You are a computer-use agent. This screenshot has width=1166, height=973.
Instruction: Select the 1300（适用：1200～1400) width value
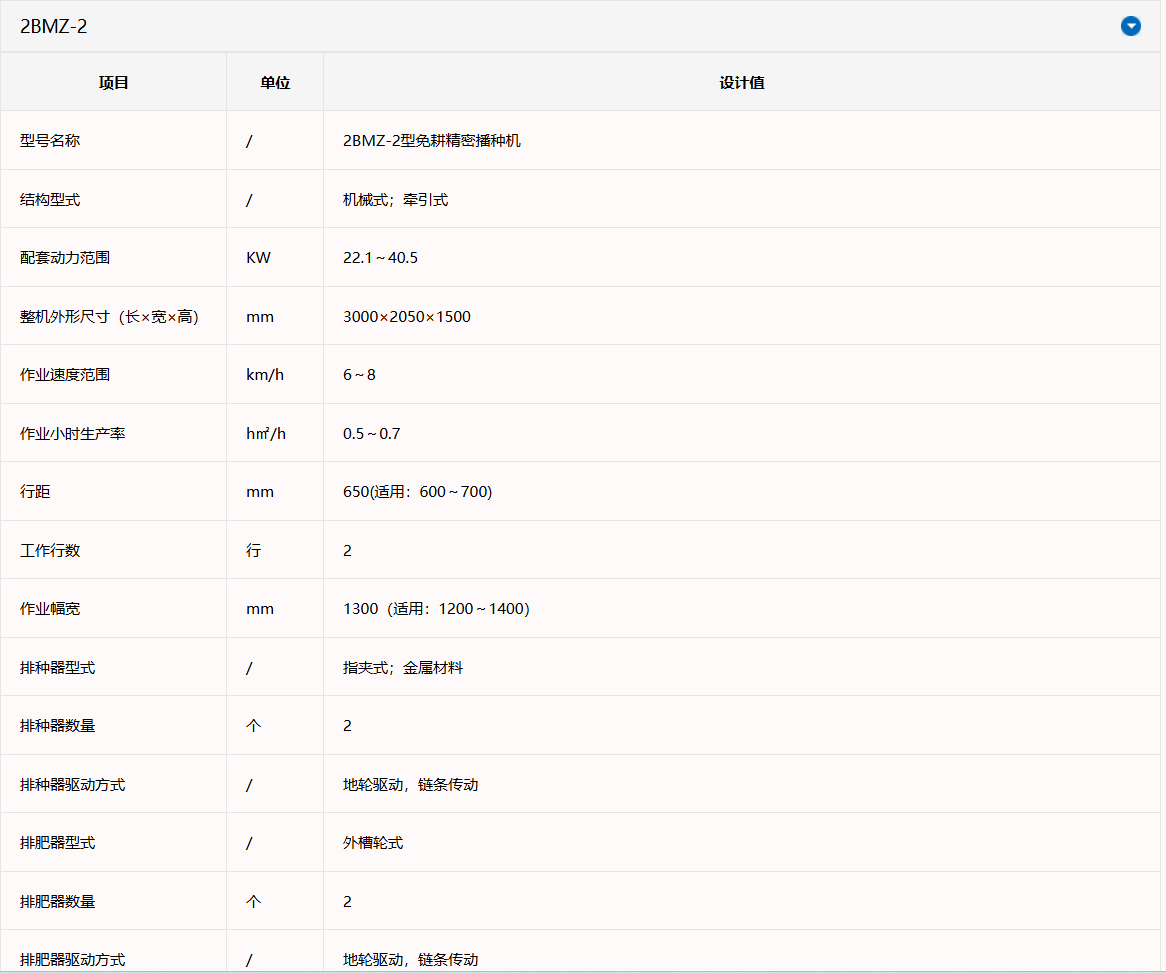click(x=437, y=608)
